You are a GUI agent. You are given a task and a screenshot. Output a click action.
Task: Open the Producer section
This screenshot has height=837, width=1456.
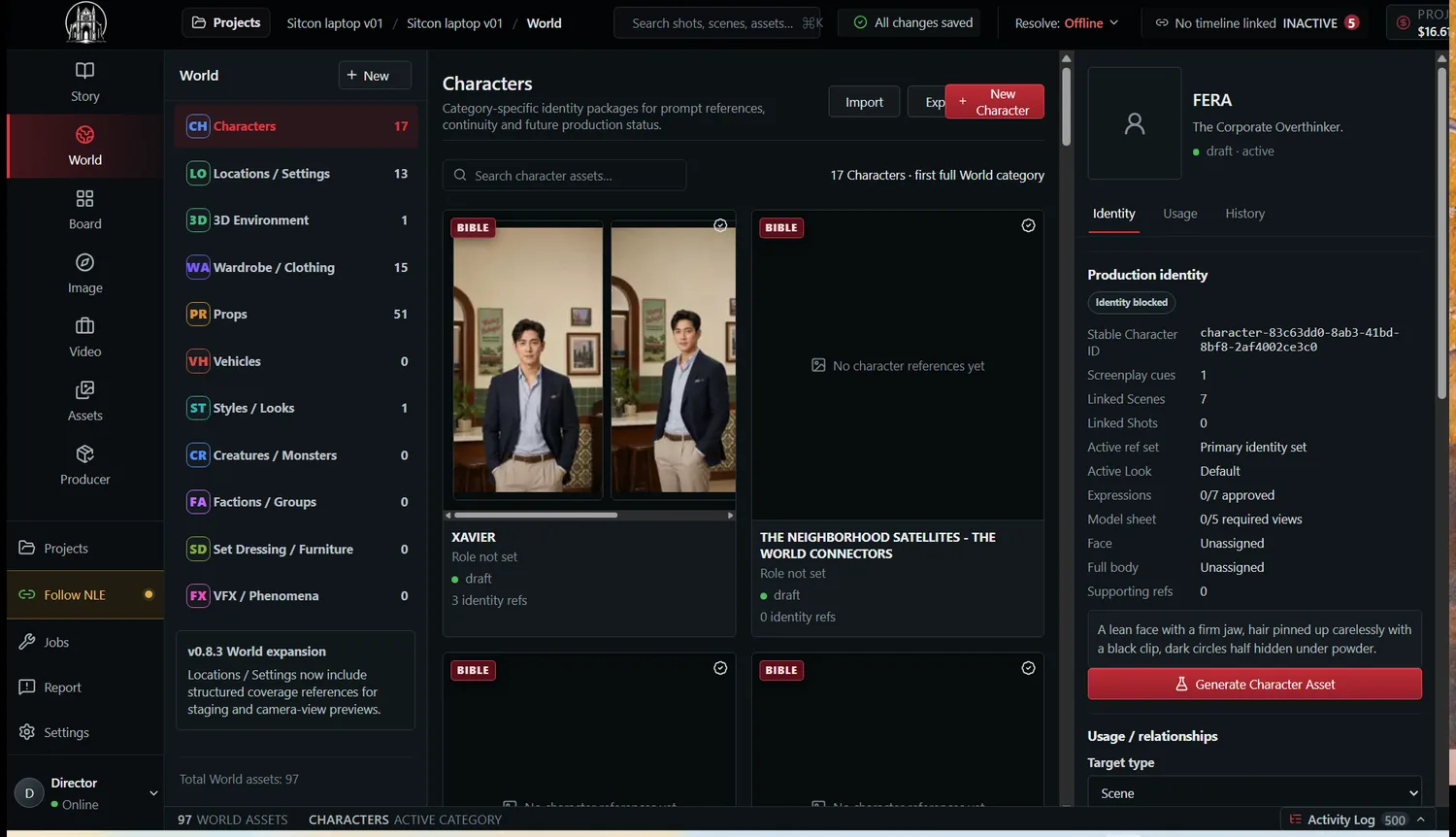point(85,465)
